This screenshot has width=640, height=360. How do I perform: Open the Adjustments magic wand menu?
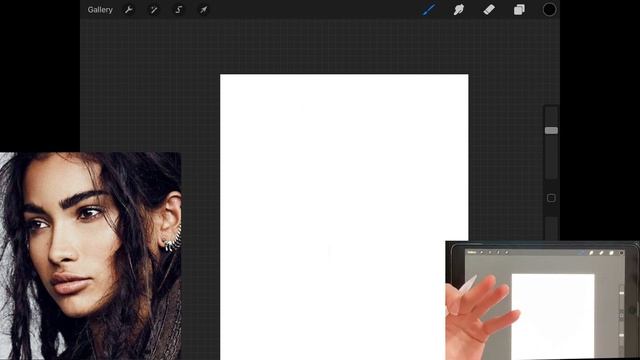pos(153,10)
